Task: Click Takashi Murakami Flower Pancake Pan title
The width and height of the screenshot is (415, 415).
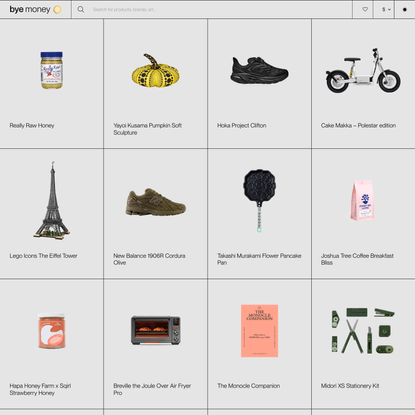Action: [259, 259]
